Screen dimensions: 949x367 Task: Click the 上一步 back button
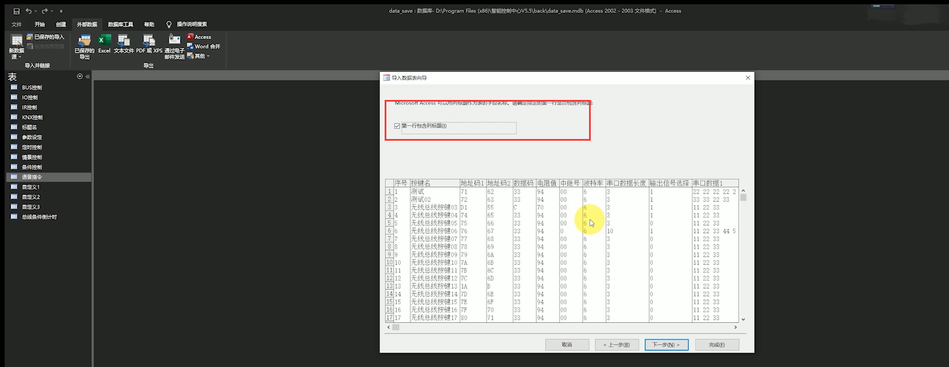pyautogui.click(x=617, y=345)
